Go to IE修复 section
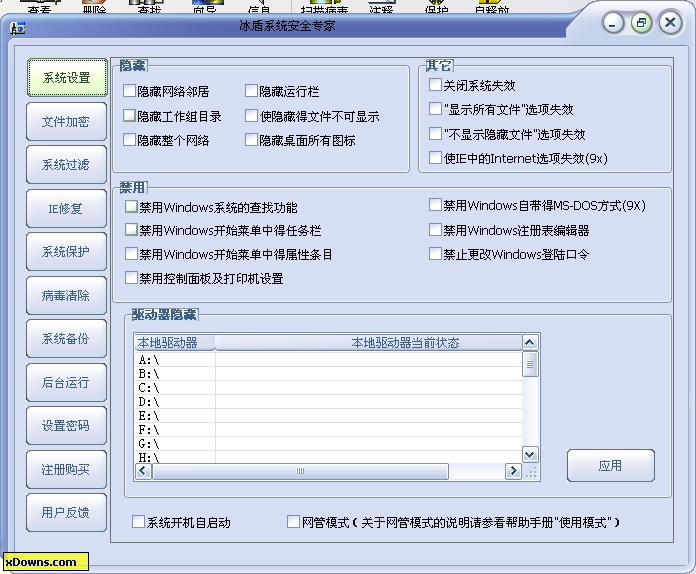The width and height of the screenshot is (696, 574). 66,208
